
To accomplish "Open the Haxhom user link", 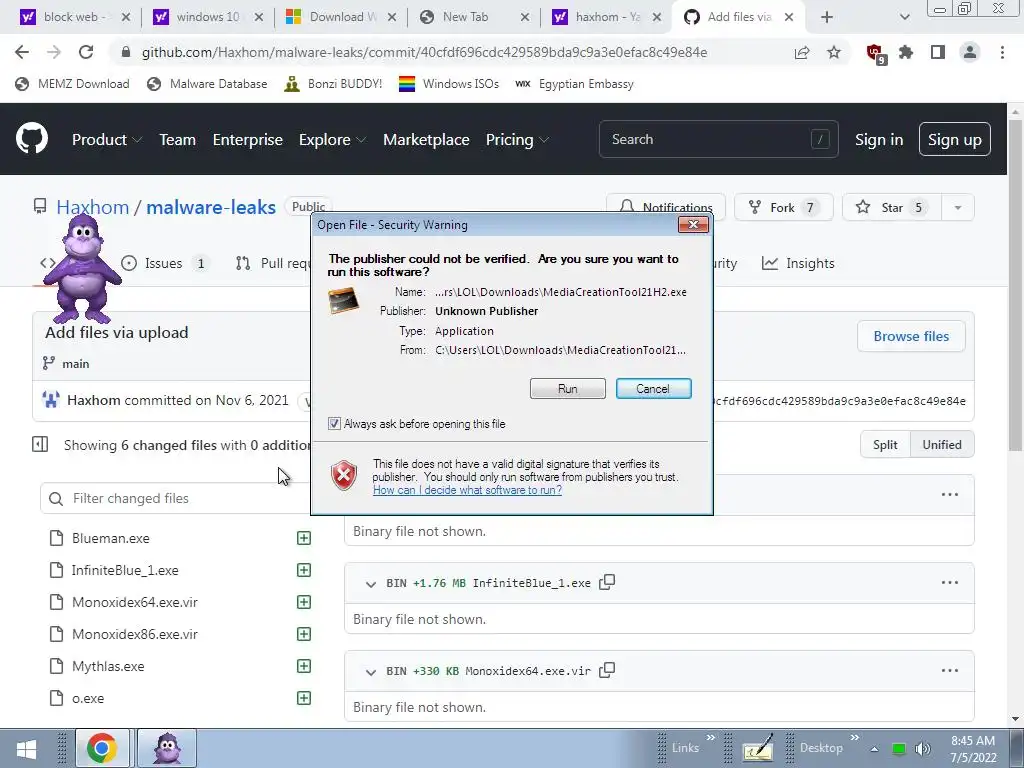I will 93,207.
